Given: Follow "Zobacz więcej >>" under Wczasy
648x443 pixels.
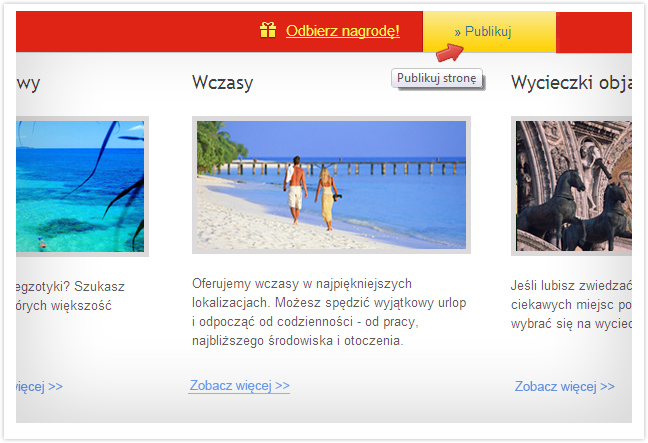Looking at the screenshot, I should pos(239,385).
